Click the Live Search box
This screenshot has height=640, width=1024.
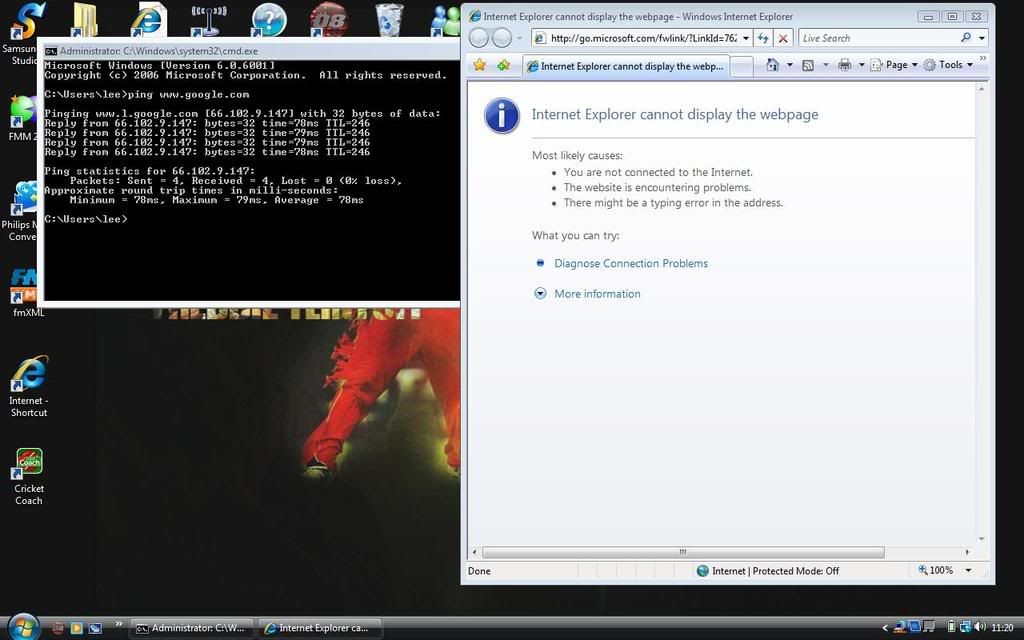878,38
